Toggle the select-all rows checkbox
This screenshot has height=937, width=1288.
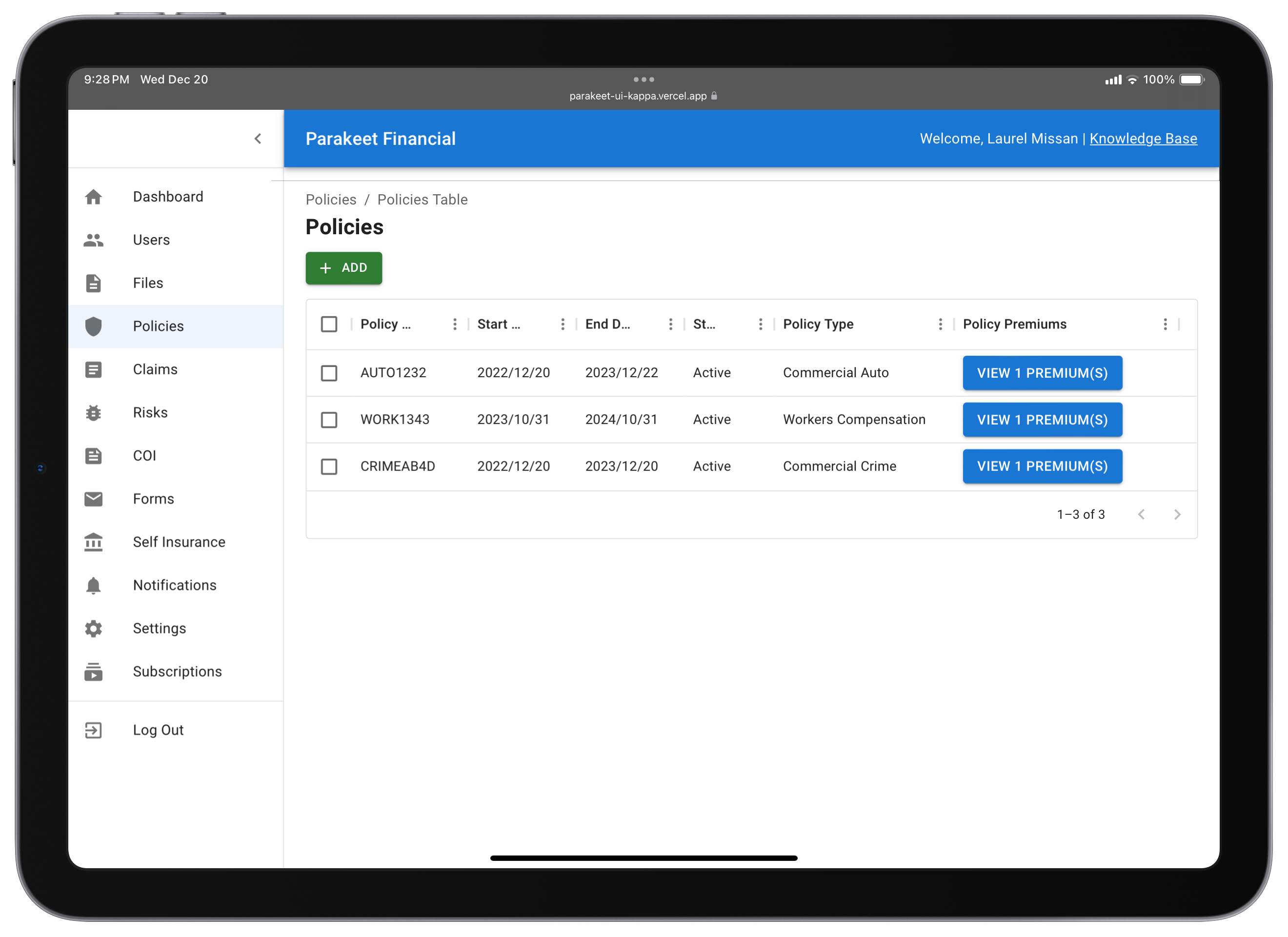click(x=329, y=325)
